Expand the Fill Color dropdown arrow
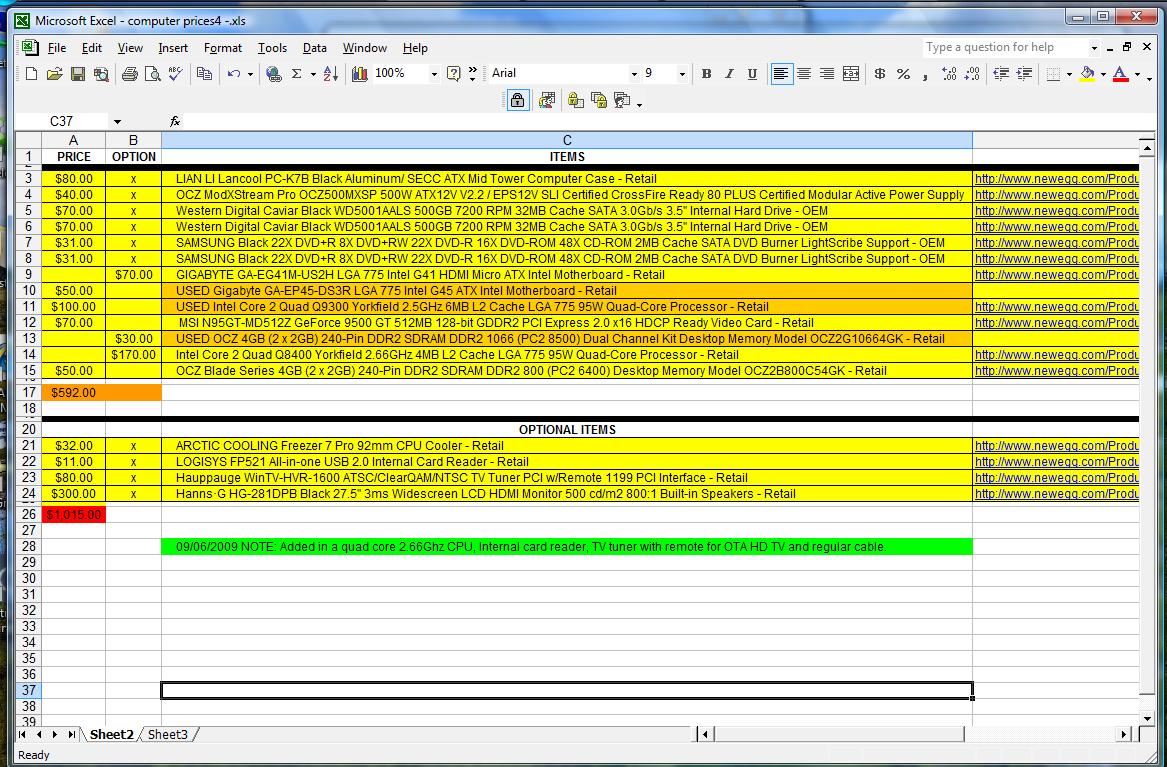This screenshot has height=767, width=1167. point(1103,74)
